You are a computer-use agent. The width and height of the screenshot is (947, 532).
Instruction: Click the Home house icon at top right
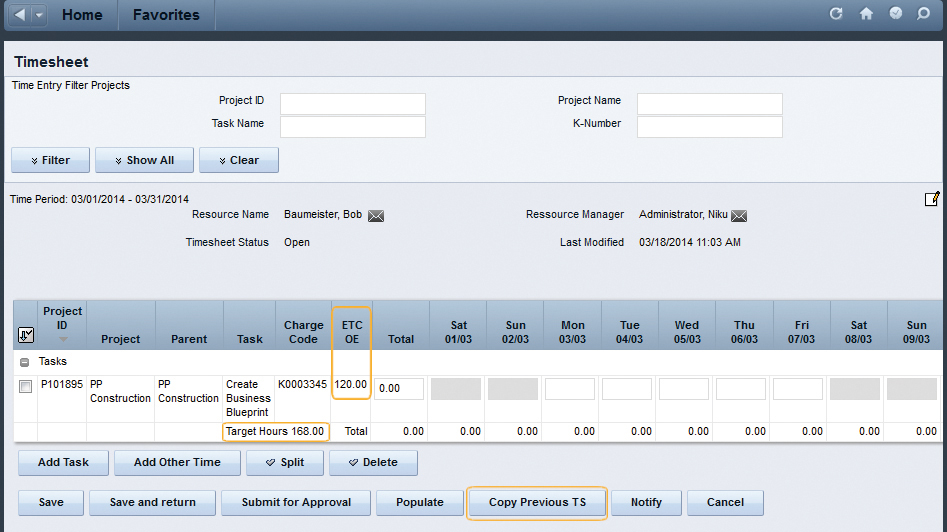[866, 14]
